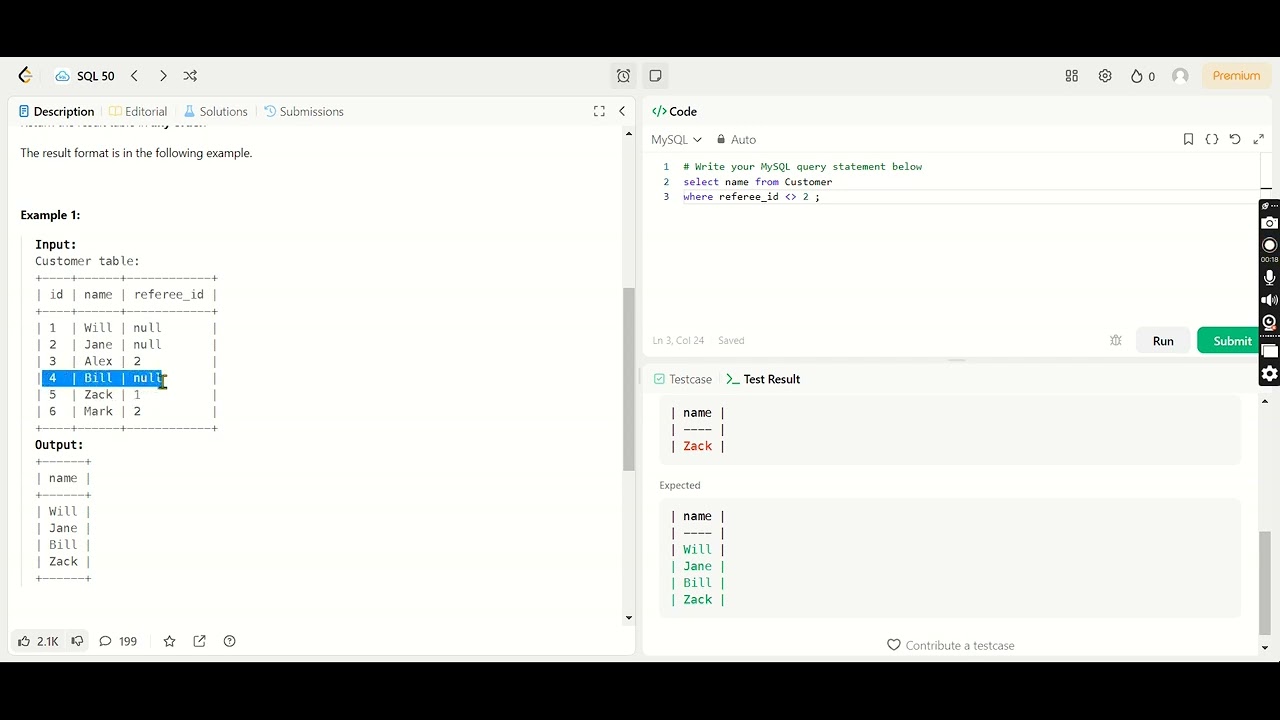Open the MySQL language dropdown
Viewport: 1280px width, 720px height.
[x=677, y=140]
